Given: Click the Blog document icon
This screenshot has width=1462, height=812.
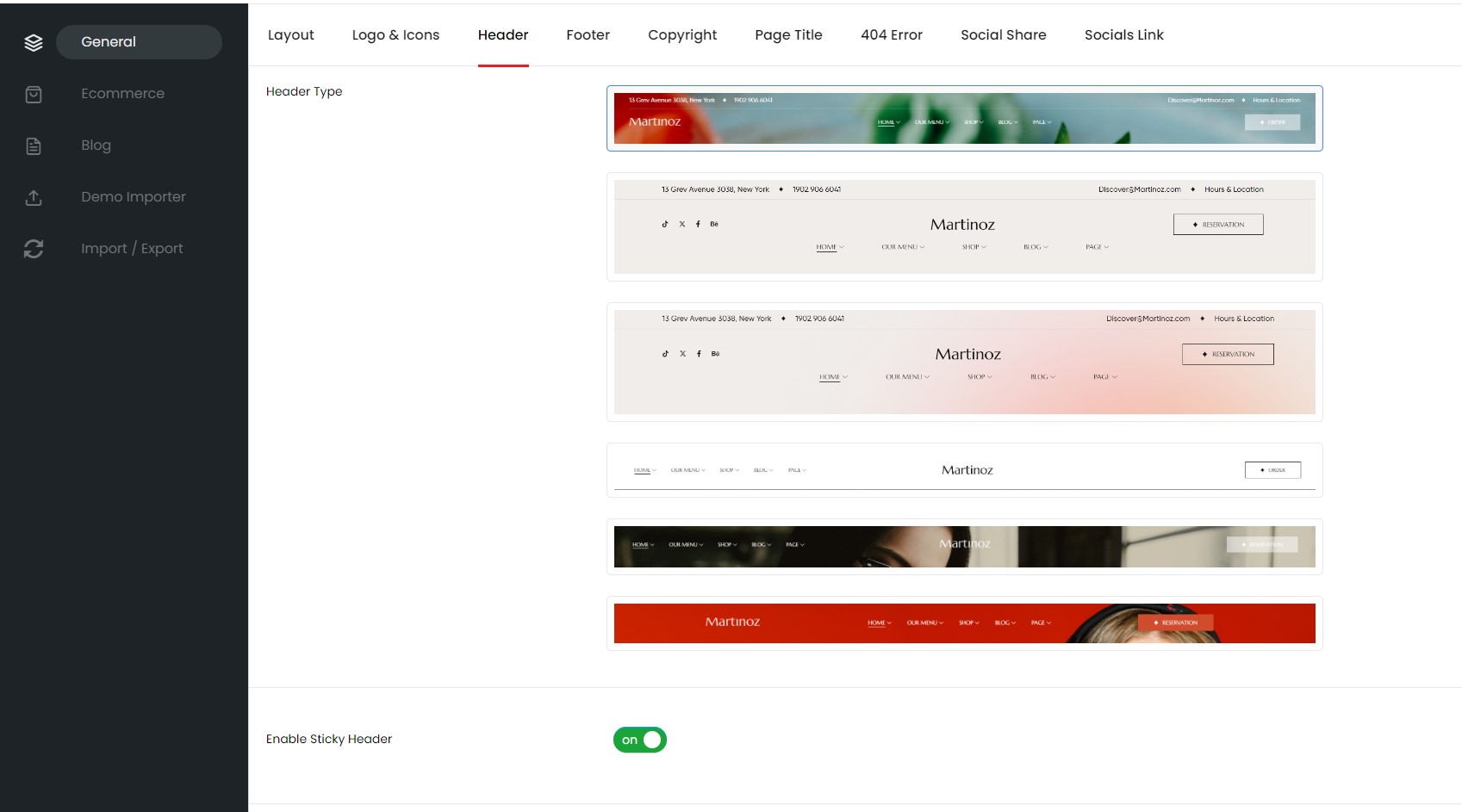Looking at the screenshot, I should 34,146.
